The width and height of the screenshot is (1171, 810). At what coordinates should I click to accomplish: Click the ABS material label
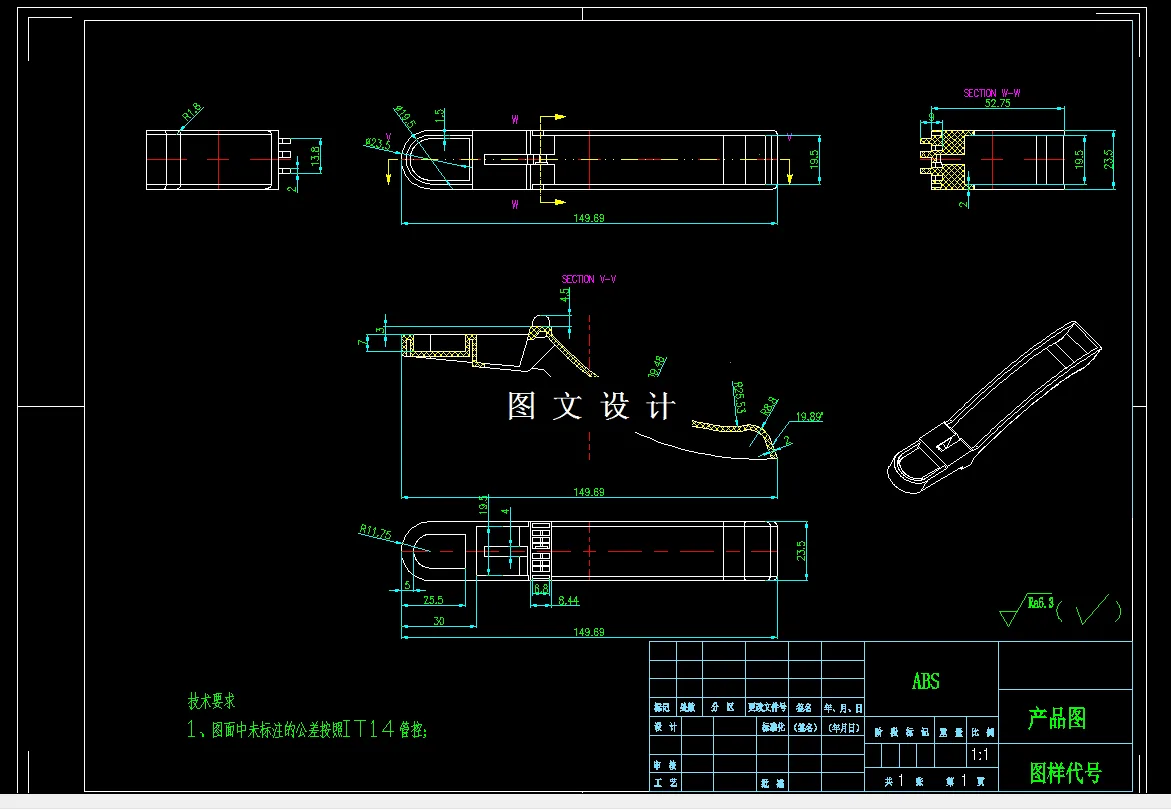pyautogui.click(x=925, y=681)
